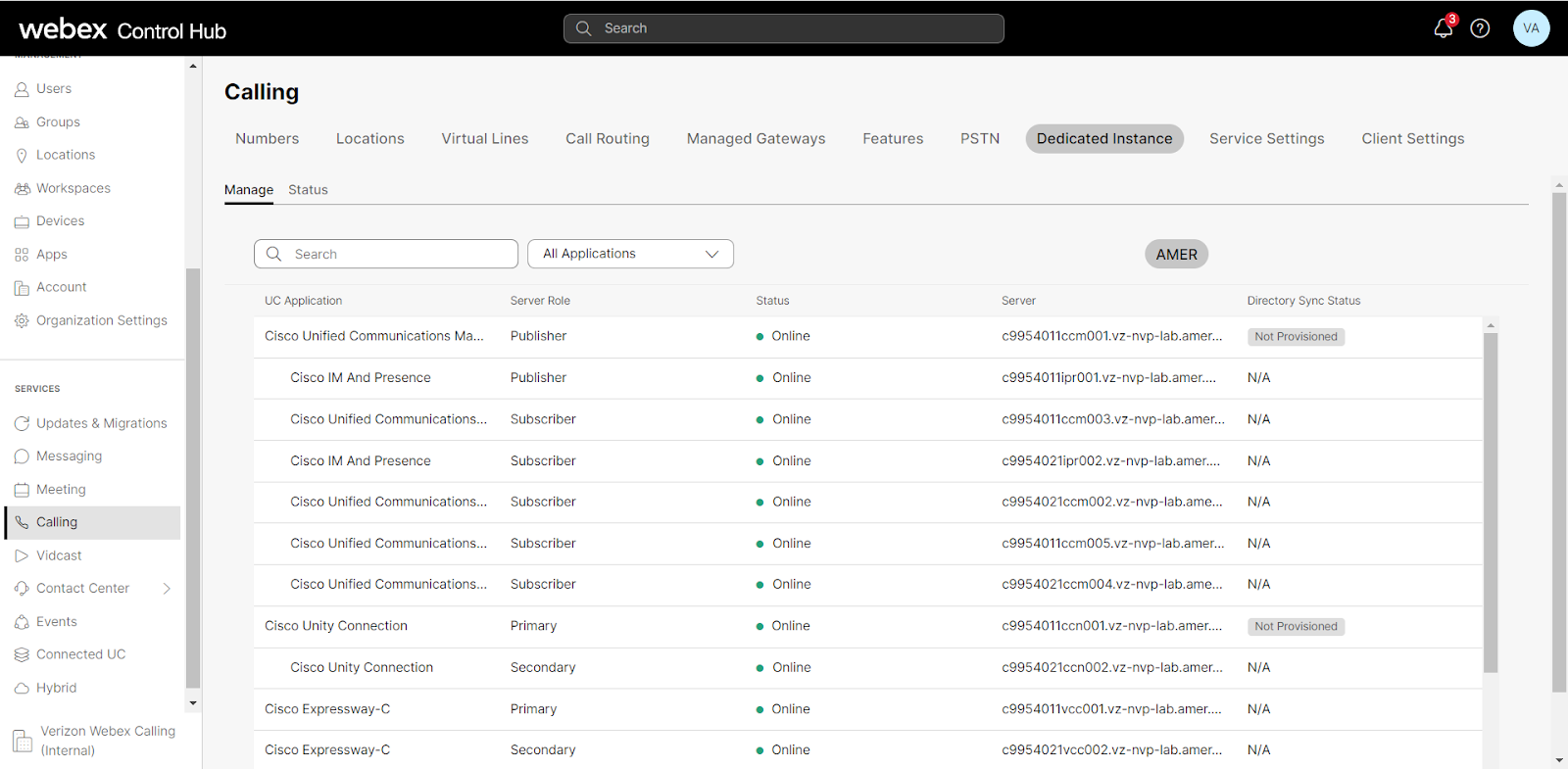This screenshot has width=1568, height=769.
Task: Click the Calling phone icon
Action: click(22, 522)
